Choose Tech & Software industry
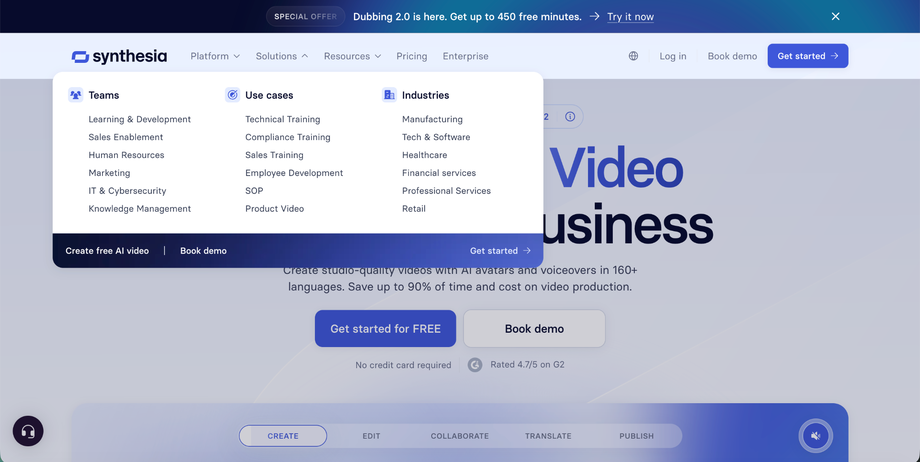This screenshot has width=920, height=462. (x=436, y=137)
